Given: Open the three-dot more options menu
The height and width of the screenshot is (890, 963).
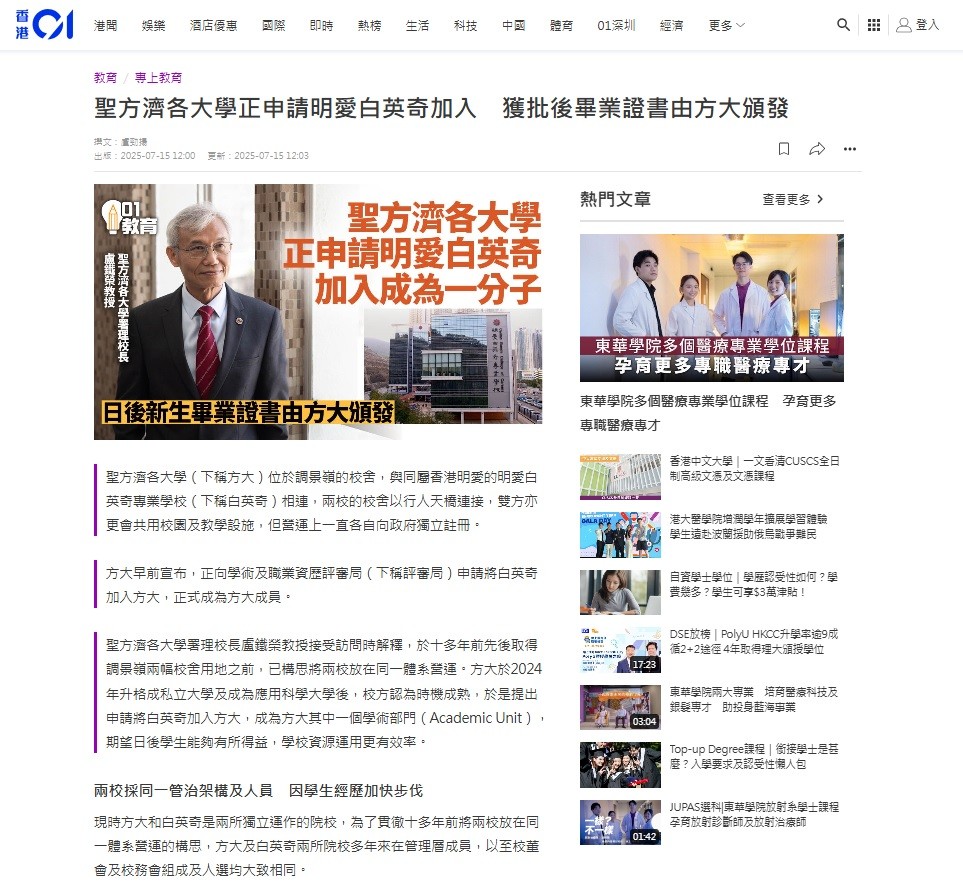Looking at the screenshot, I should click(x=849, y=149).
